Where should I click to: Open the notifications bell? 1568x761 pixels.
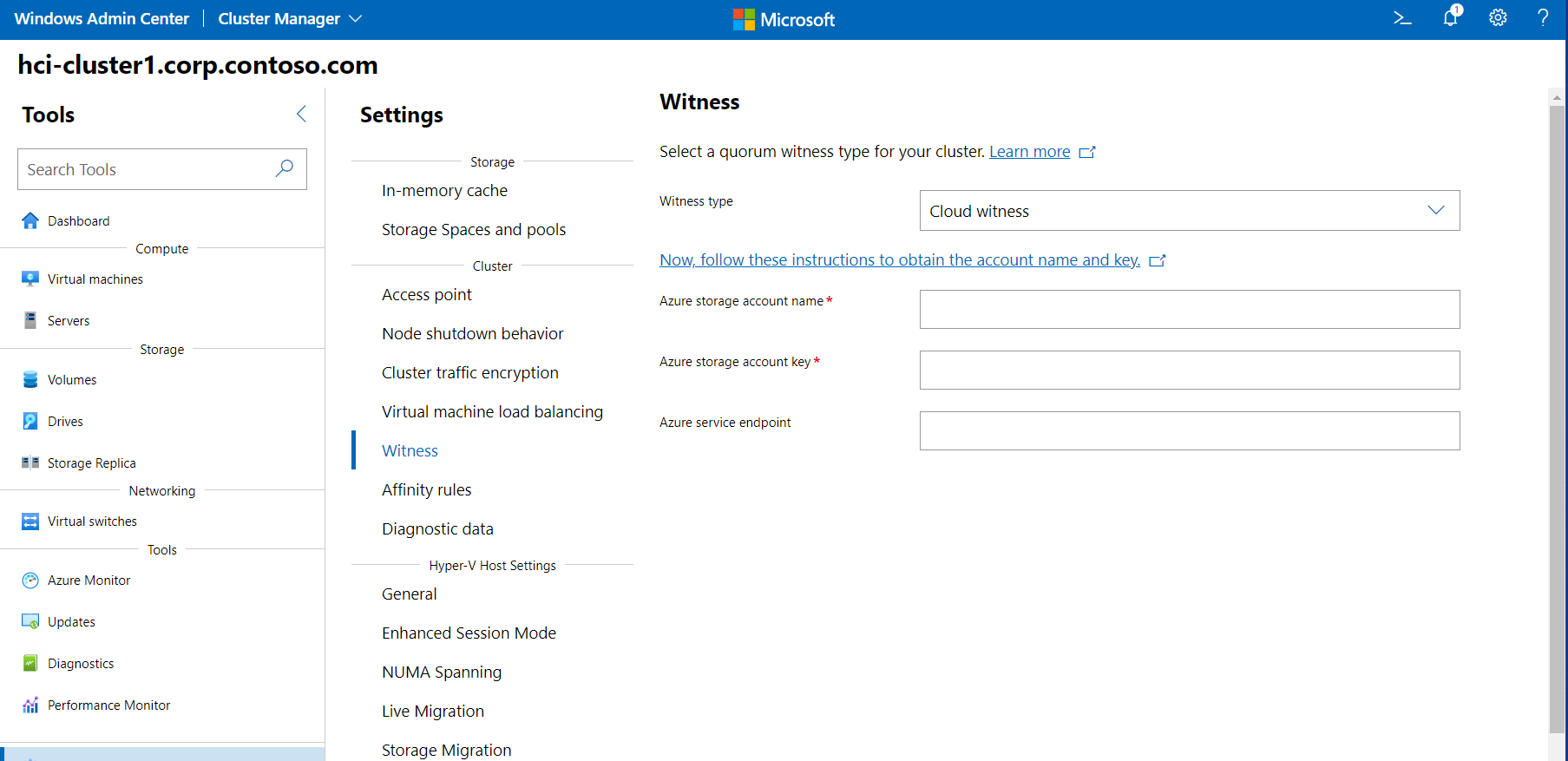[x=1450, y=18]
